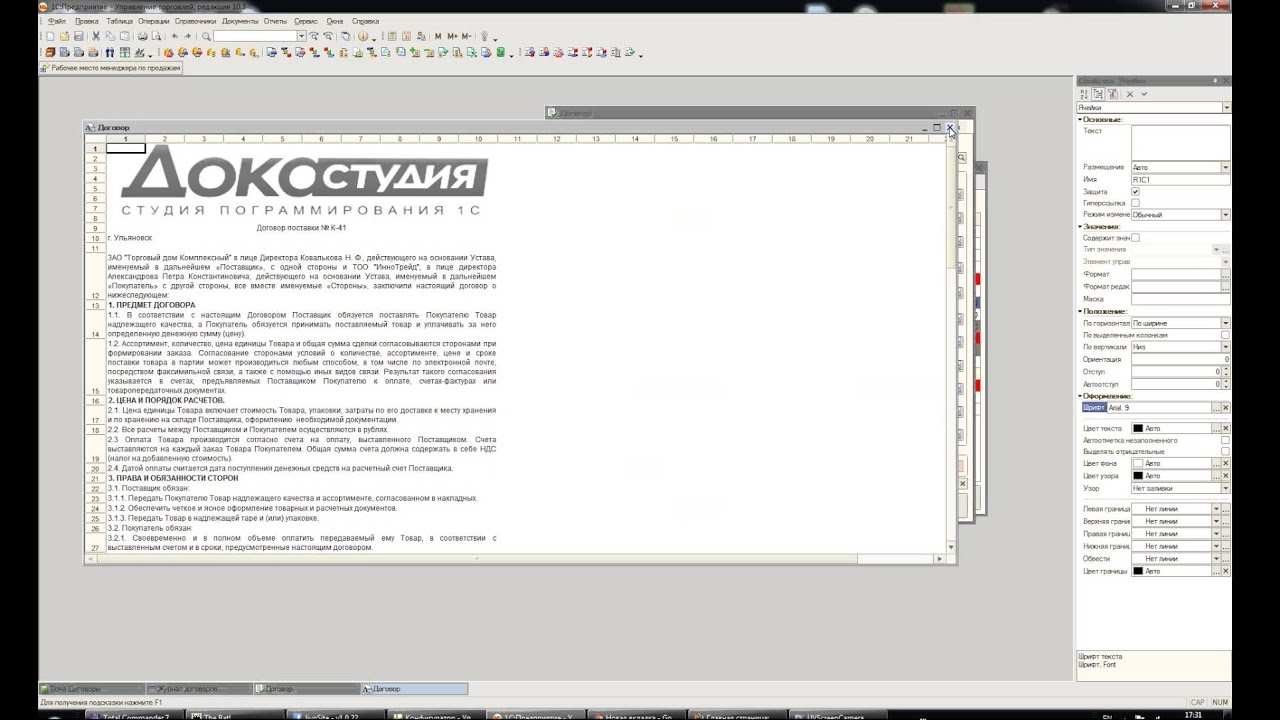Click the M+ memory add button
The height and width of the screenshot is (720, 1280).
tap(452, 36)
